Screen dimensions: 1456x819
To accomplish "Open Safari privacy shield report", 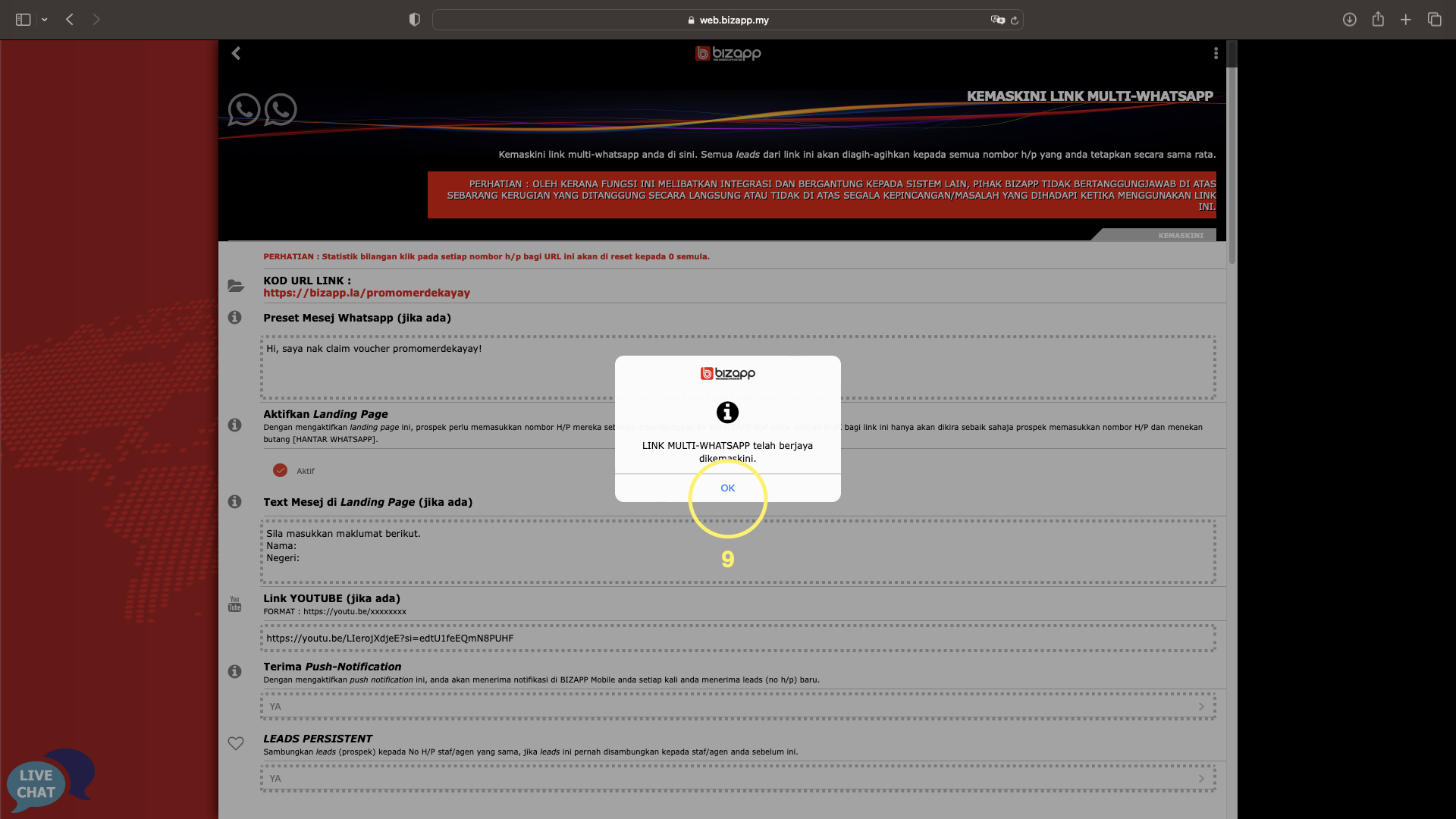I will pyautogui.click(x=414, y=20).
